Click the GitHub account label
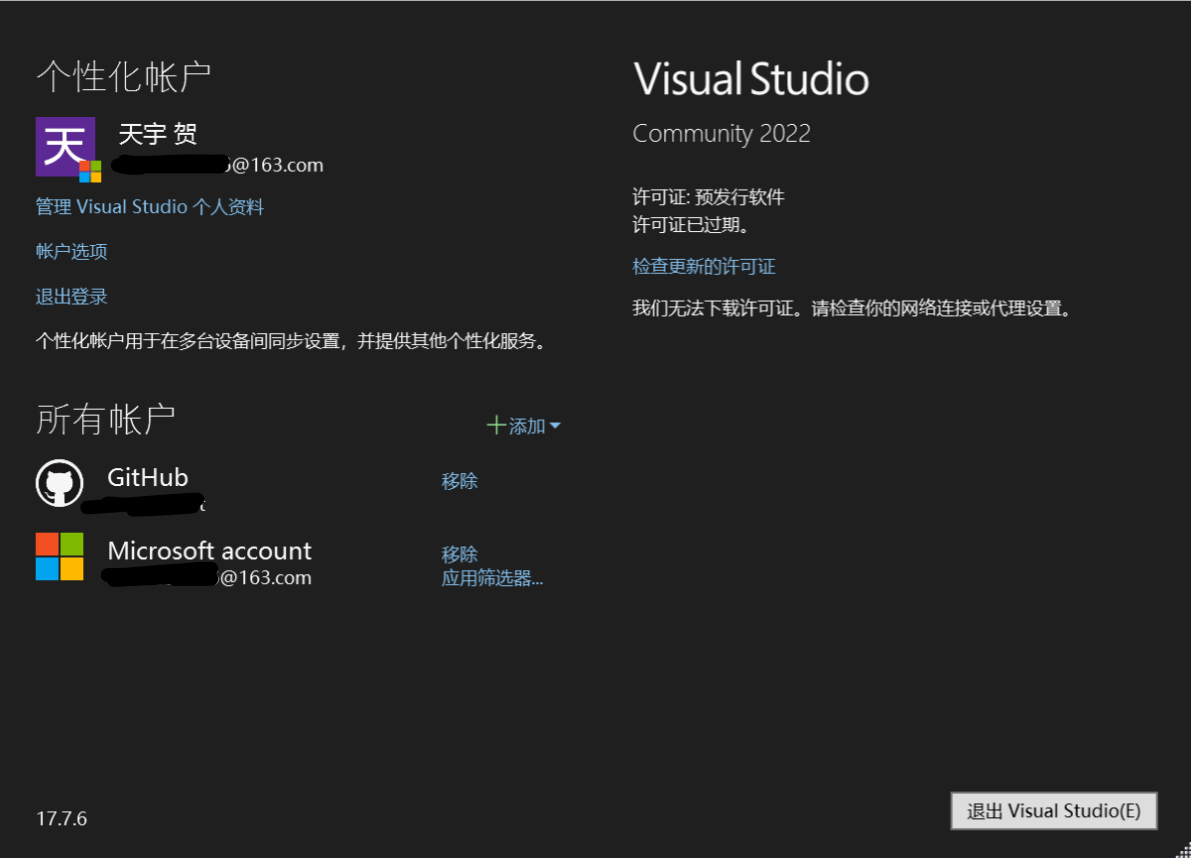This screenshot has height=858, width=1191. click(147, 477)
